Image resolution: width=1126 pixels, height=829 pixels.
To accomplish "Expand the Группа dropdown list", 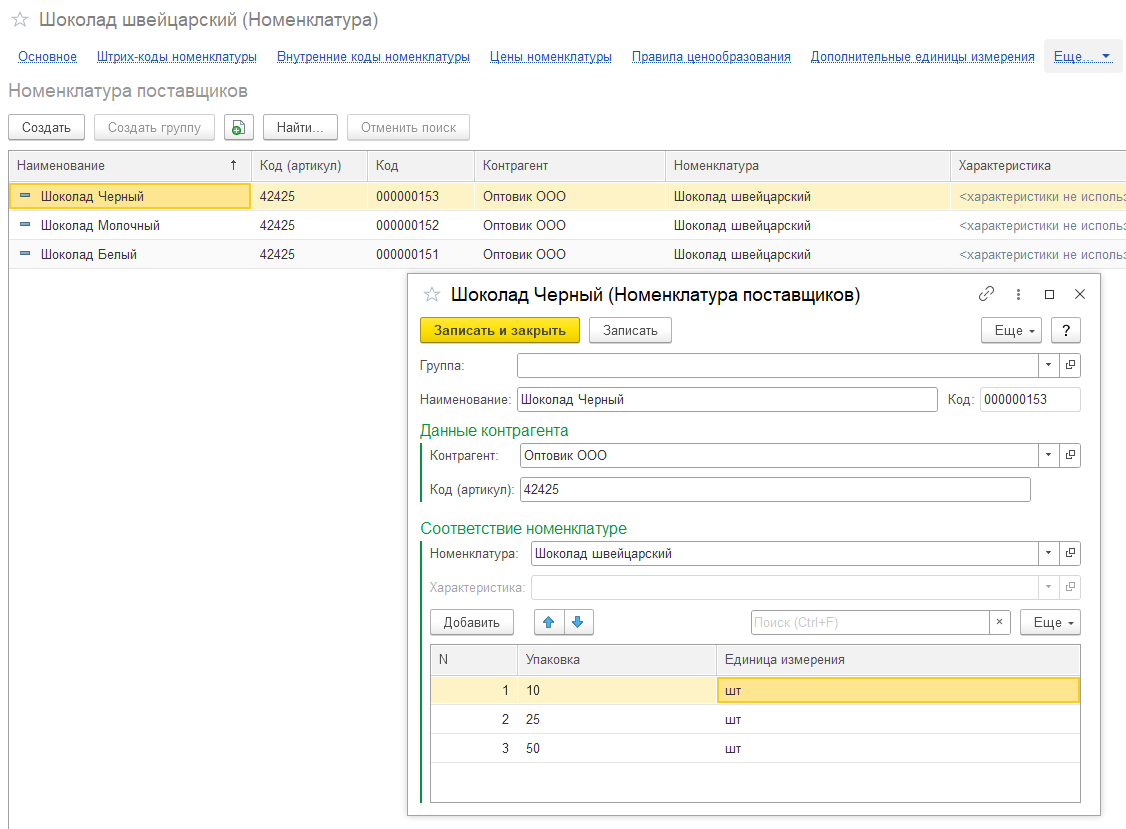I will (1048, 366).
